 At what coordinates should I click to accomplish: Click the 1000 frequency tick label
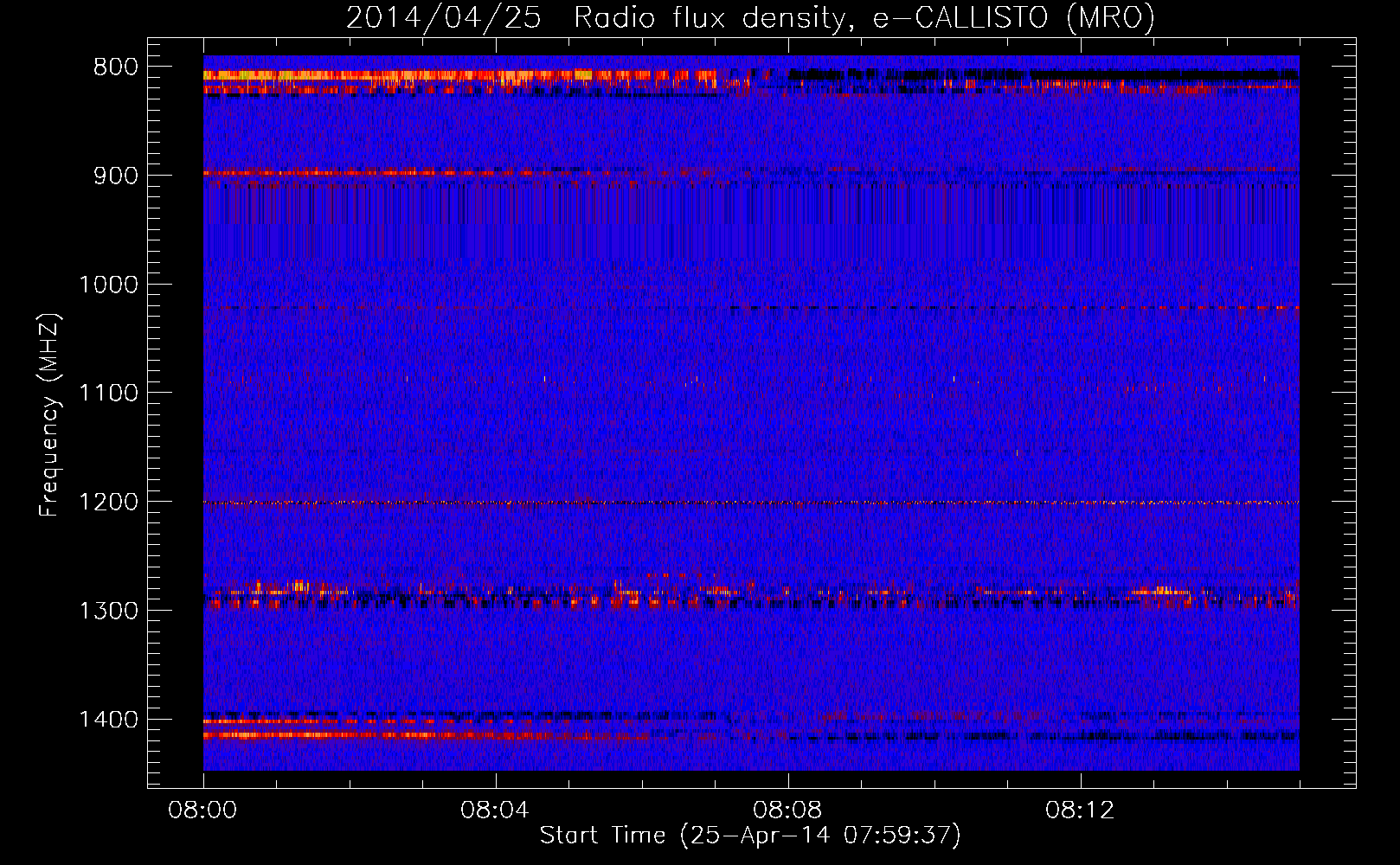click(x=107, y=285)
